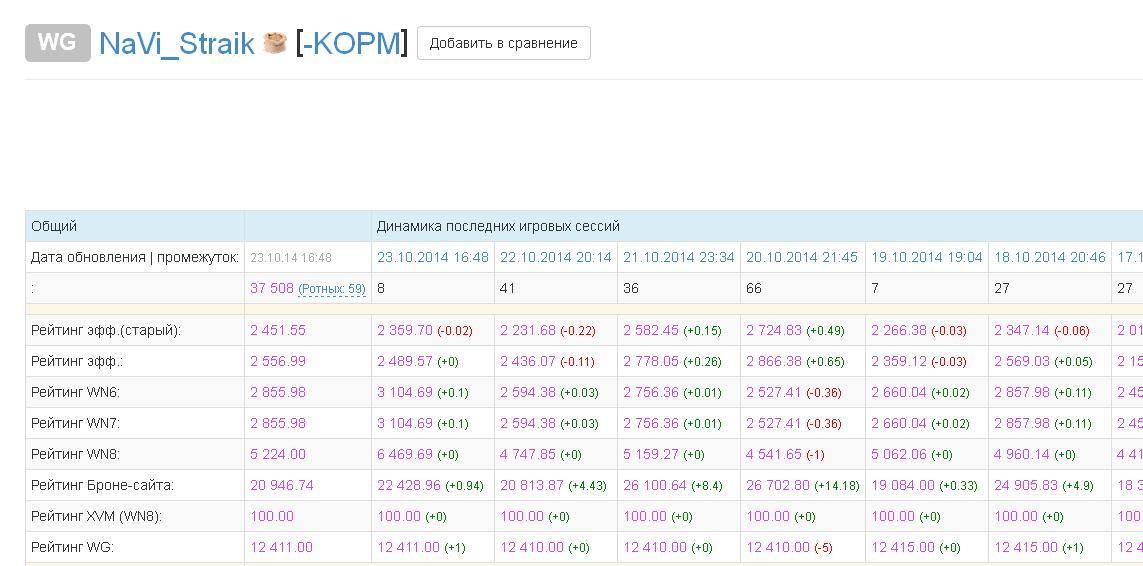1143x566 pixels.
Task: Click Броне-сайт value 22 428.96
Action: [409, 485]
